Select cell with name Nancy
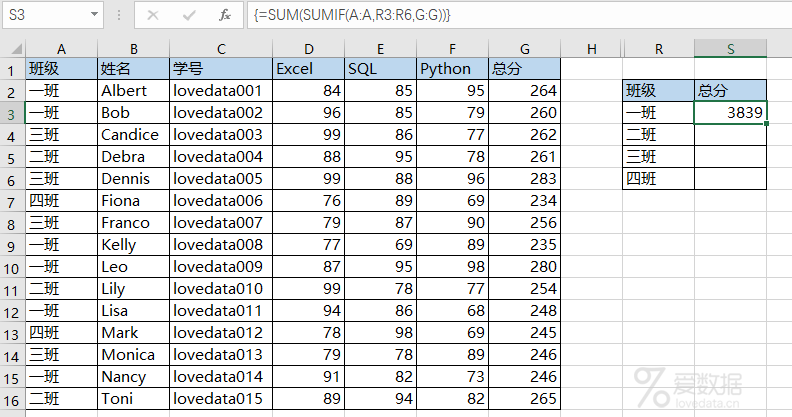Screen dimensions: 792x417 133,377
